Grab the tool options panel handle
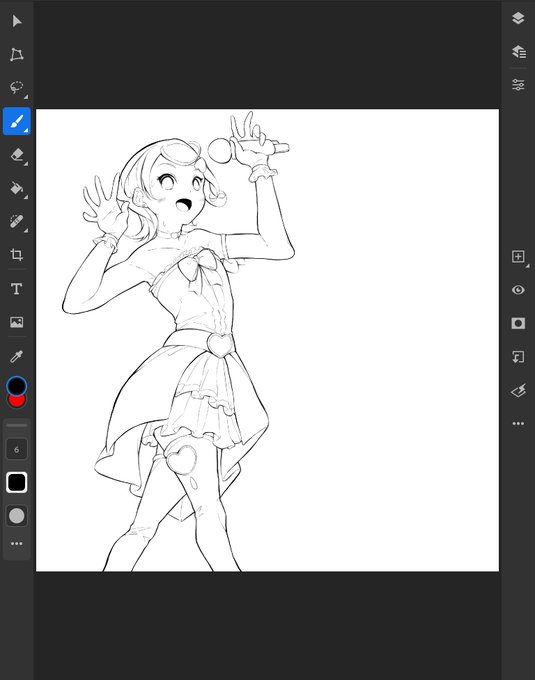This screenshot has width=535, height=680. 16,425
